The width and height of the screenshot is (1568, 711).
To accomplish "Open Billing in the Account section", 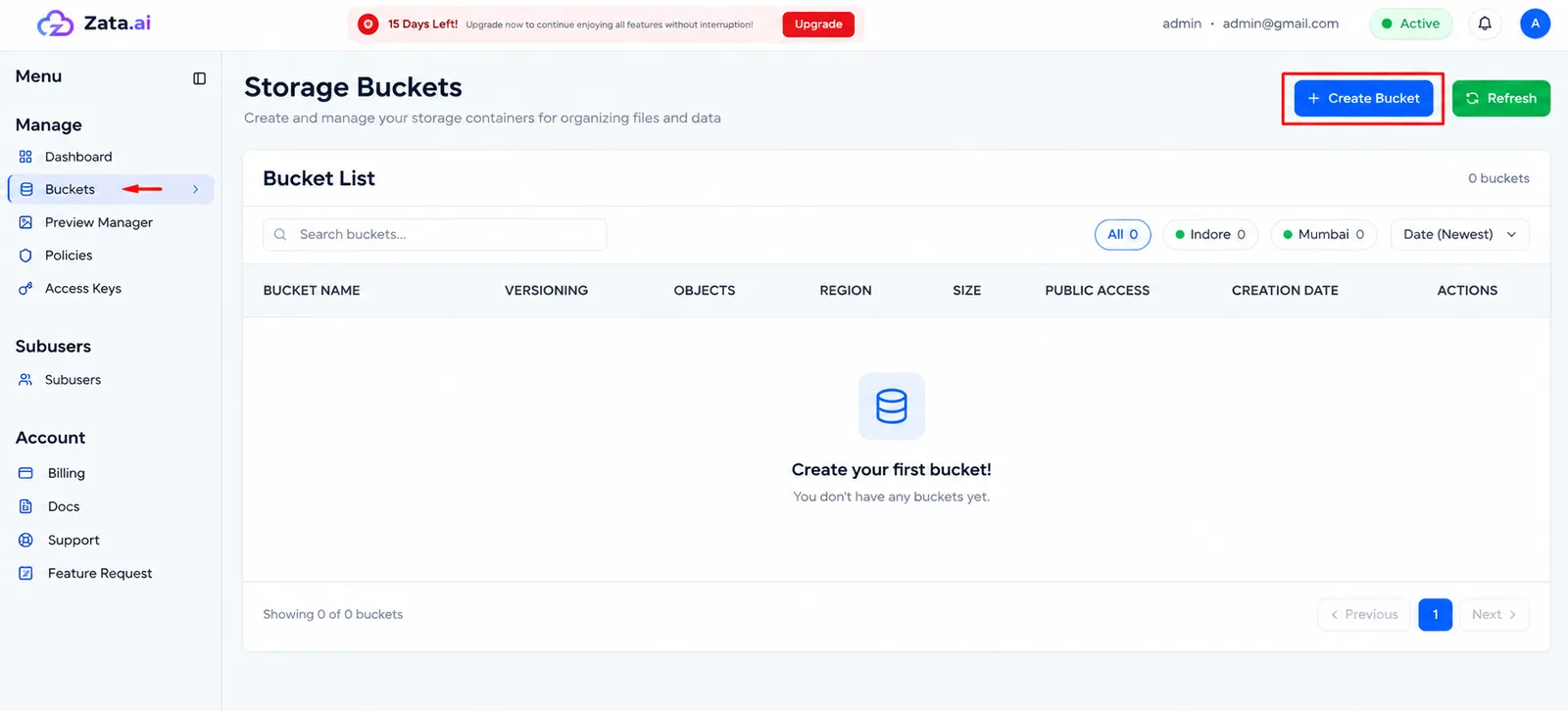I will (67, 473).
